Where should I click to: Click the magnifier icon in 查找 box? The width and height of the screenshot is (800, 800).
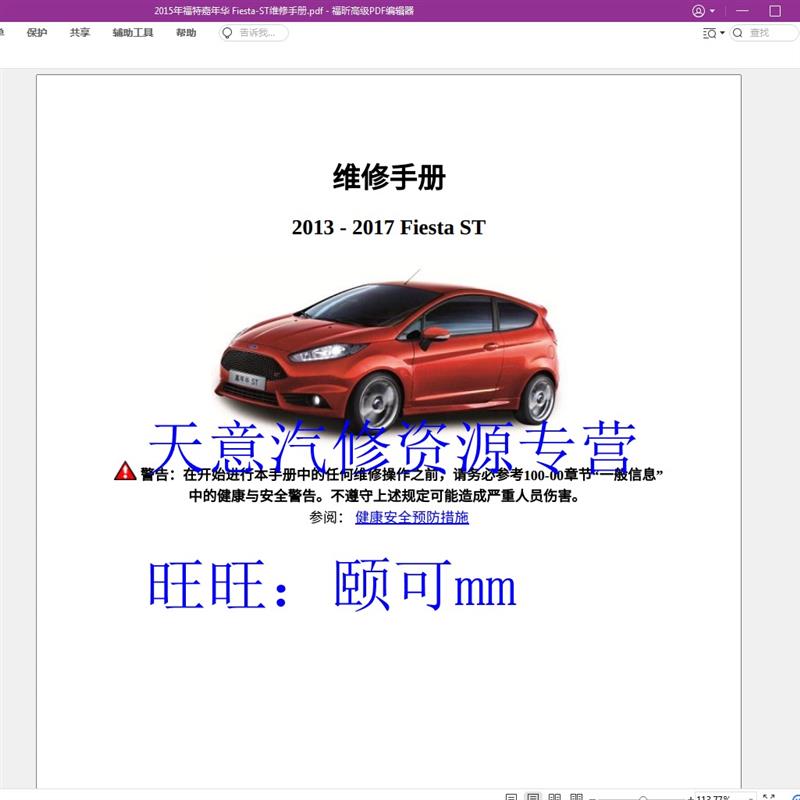click(737, 33)
